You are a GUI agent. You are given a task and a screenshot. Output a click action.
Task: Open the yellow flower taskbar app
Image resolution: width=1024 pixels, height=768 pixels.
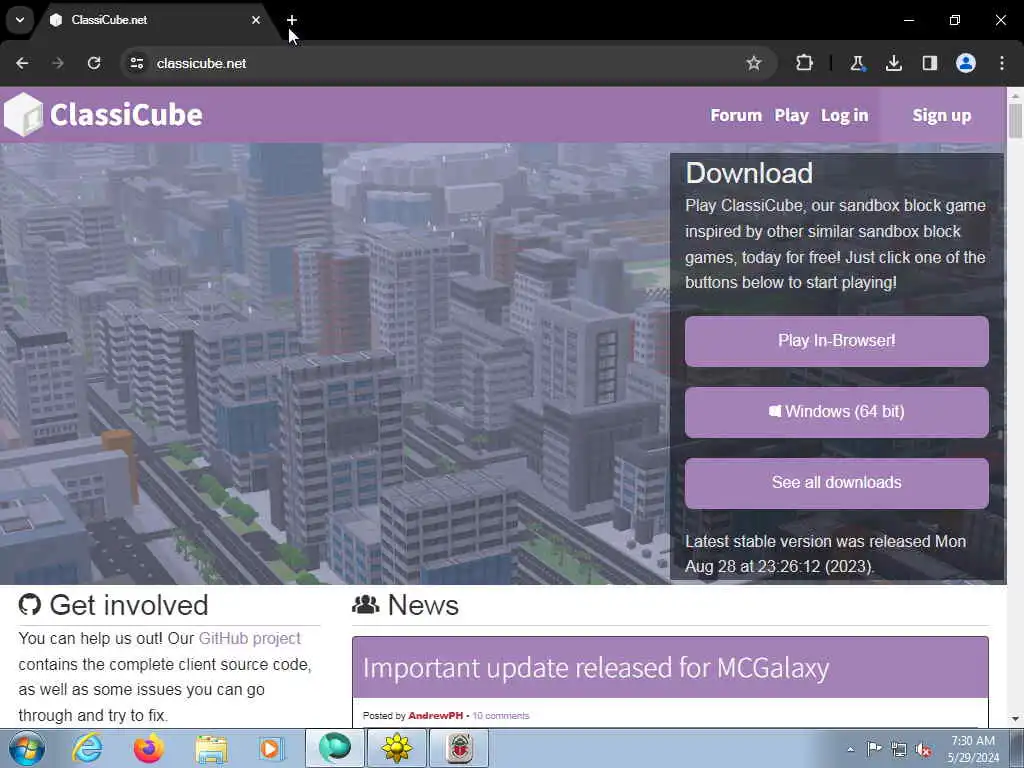click(396, 748)
